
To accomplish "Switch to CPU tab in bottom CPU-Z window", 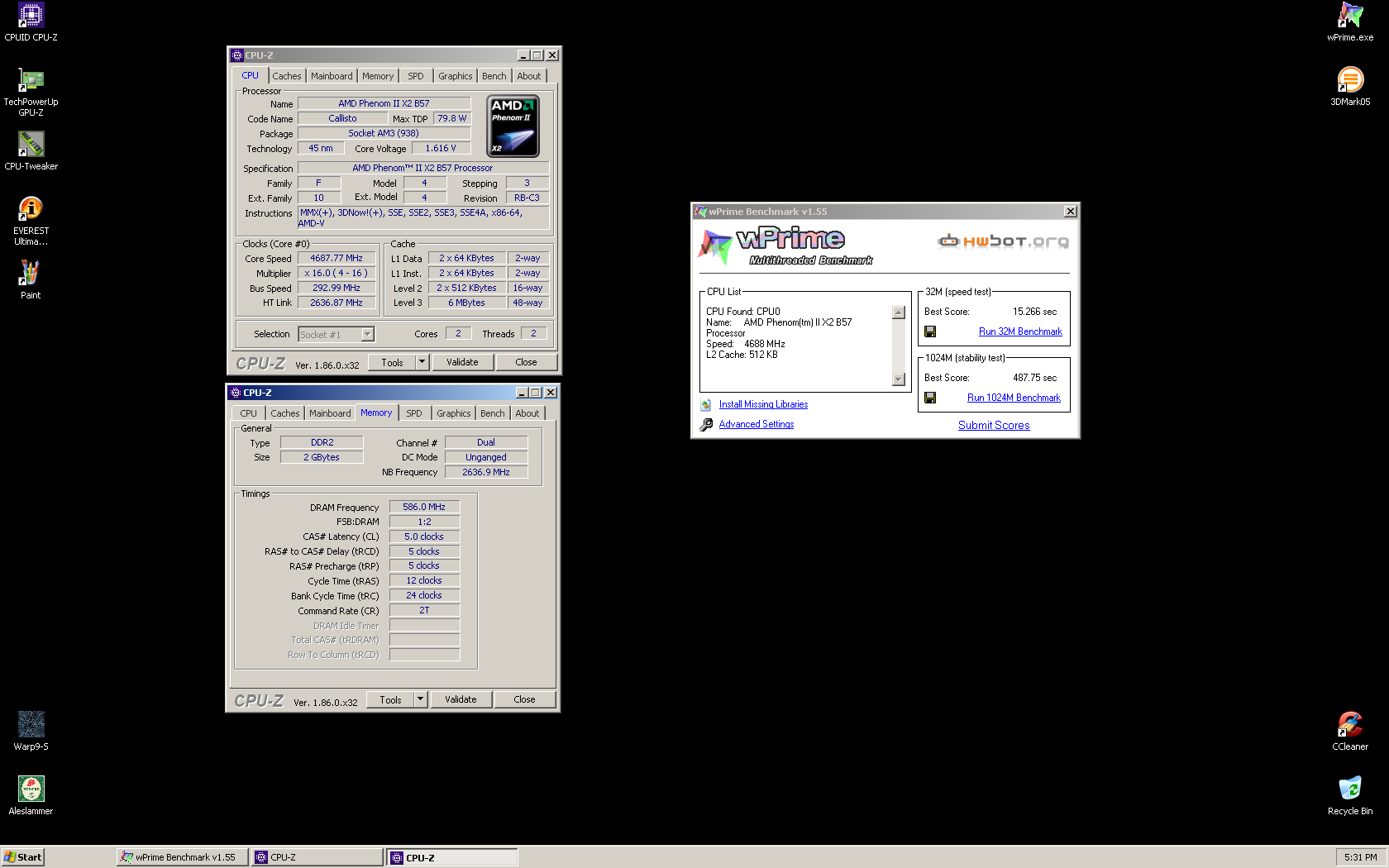I will [x=248, y=413].
